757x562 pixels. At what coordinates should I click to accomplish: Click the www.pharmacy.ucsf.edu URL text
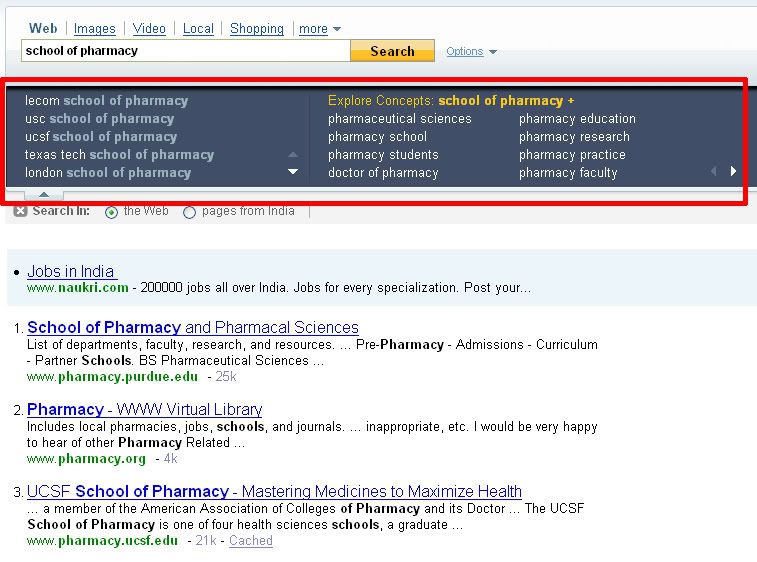[102, 541]
